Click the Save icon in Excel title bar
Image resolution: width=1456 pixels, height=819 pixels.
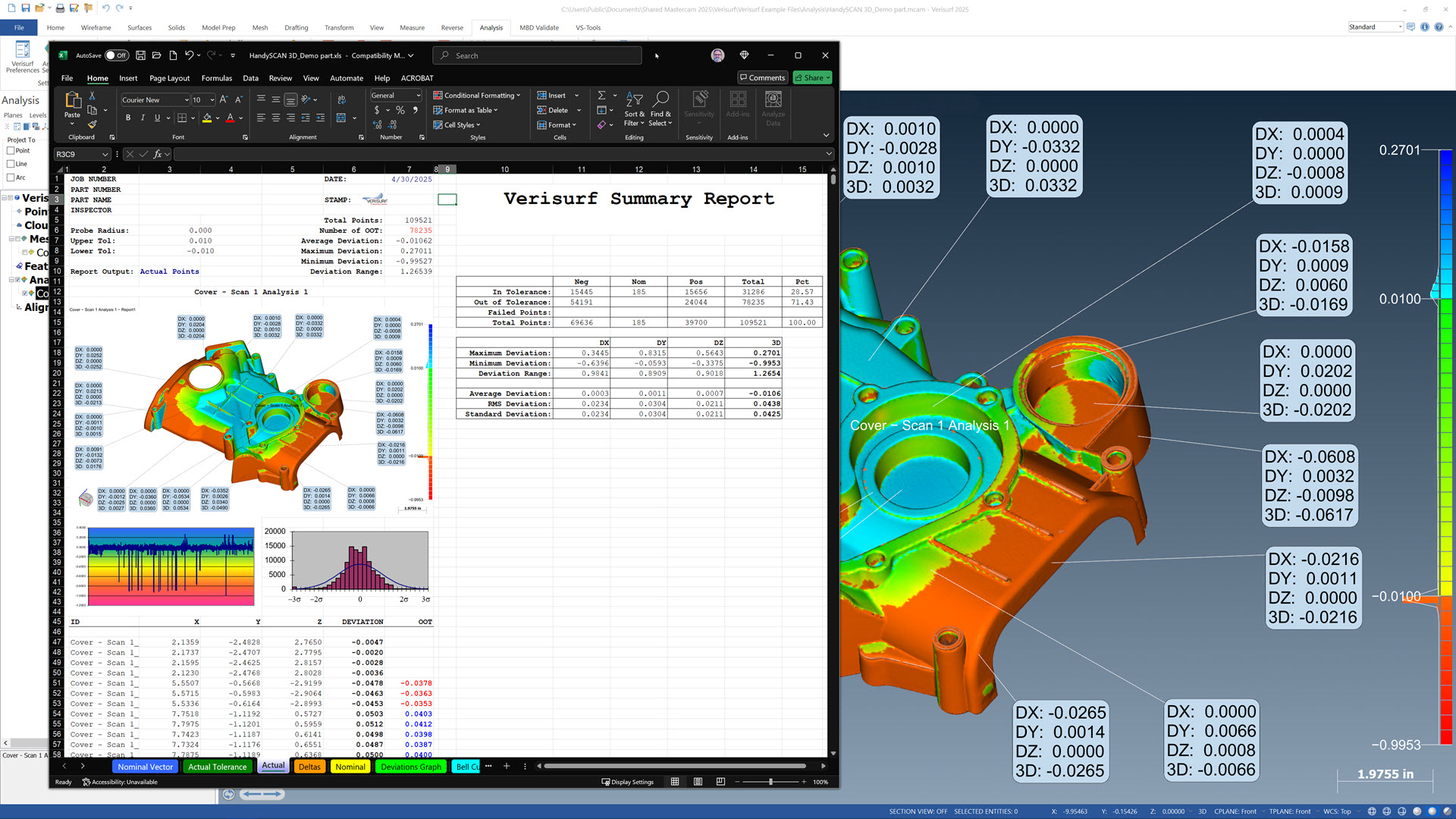140,55
